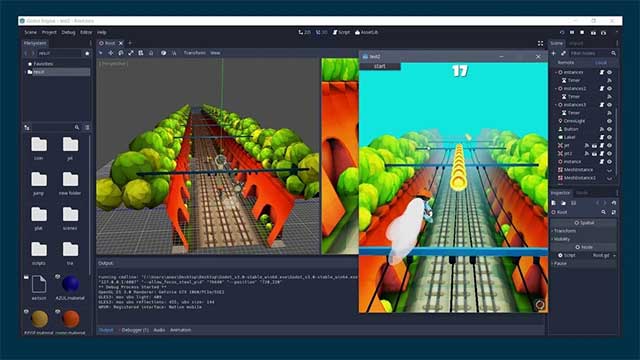Screen dimensions: 640x360
Task: Open the scenes folder thumbnail
Action: 70,214
